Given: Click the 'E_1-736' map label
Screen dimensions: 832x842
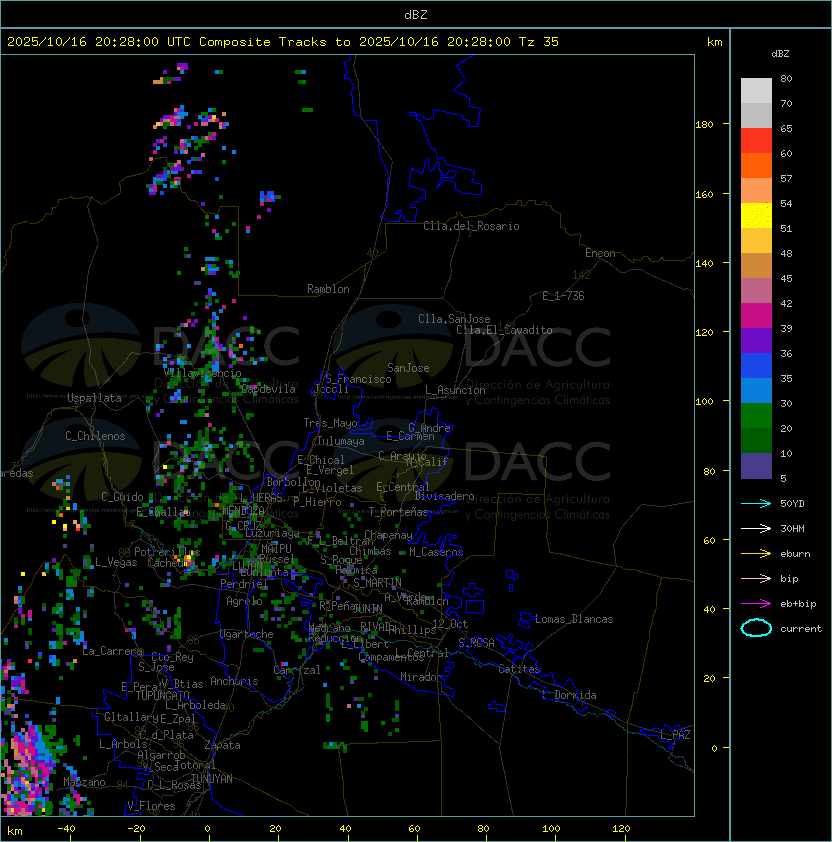Looking at the screenshot, I should (563, 296).
